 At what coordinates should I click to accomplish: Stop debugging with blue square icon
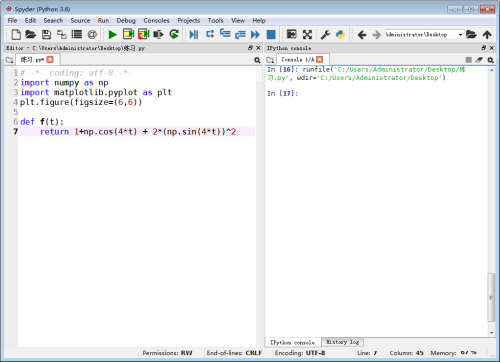[271, 34]
